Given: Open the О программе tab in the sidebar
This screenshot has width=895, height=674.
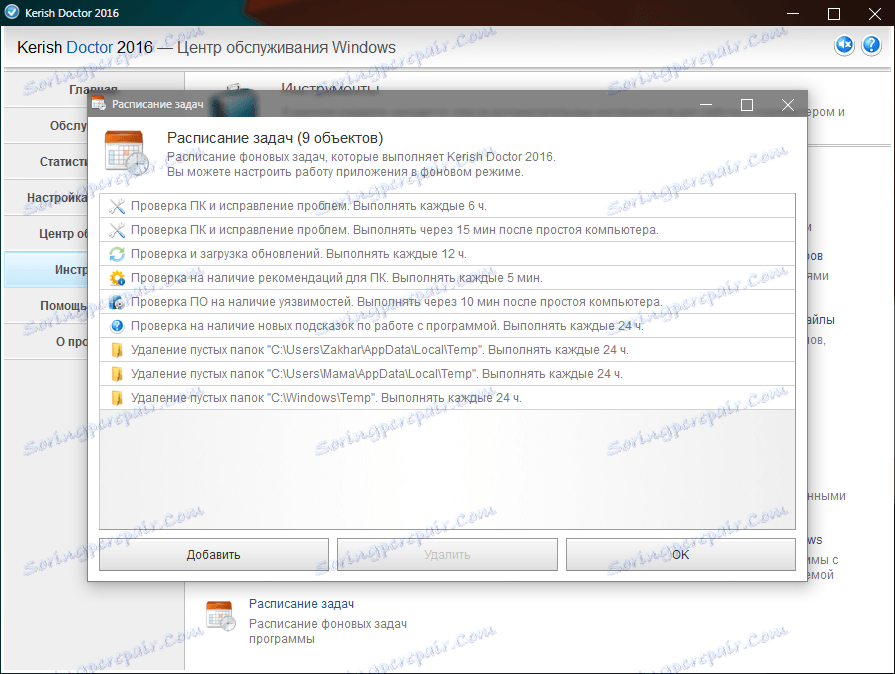Looking at the screenshot, I should pos(46,341).
